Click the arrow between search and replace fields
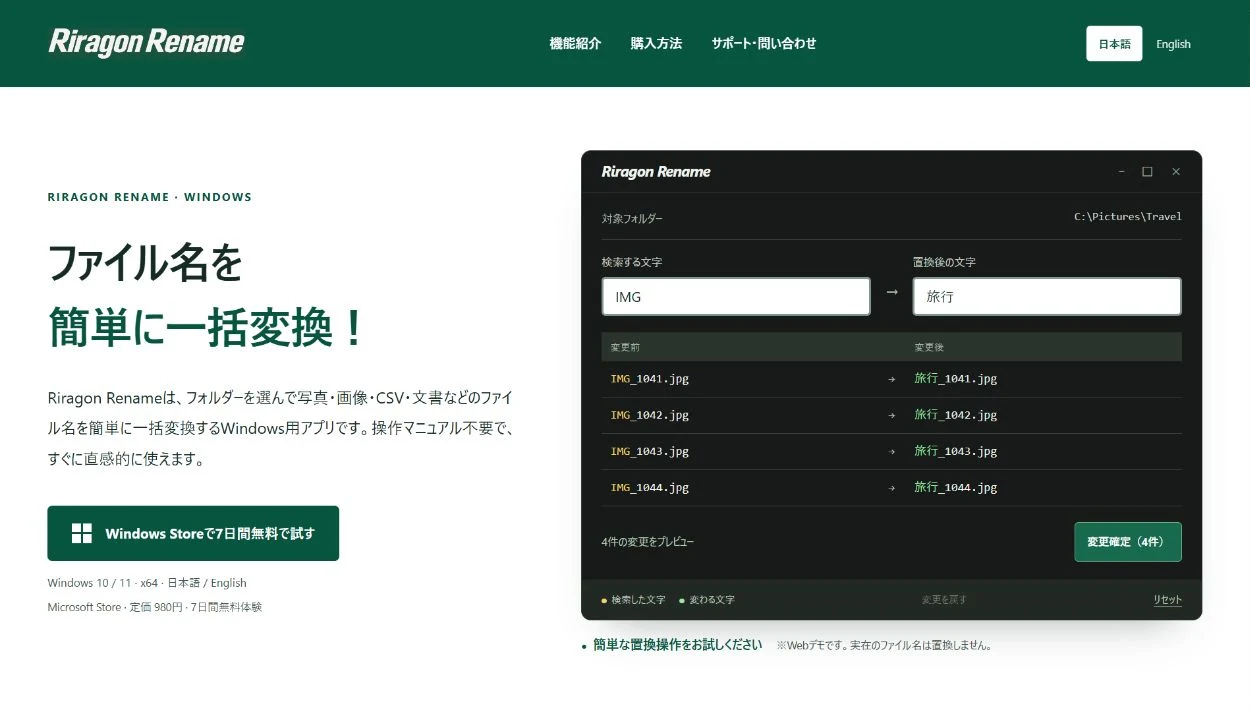 [x=892, y=293]
